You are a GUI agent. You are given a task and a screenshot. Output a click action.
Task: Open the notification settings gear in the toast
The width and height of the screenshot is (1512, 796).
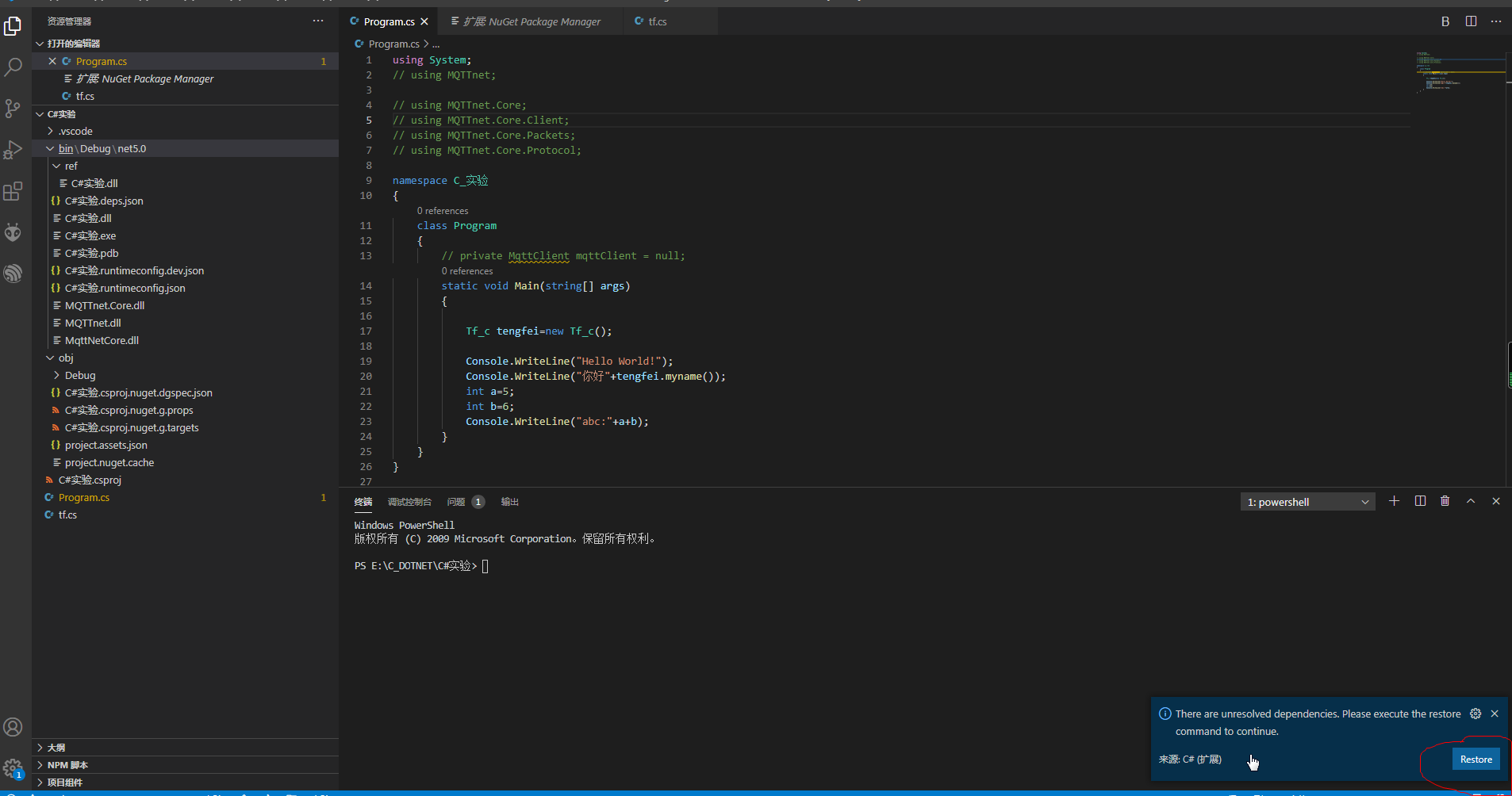[1476, 714]
